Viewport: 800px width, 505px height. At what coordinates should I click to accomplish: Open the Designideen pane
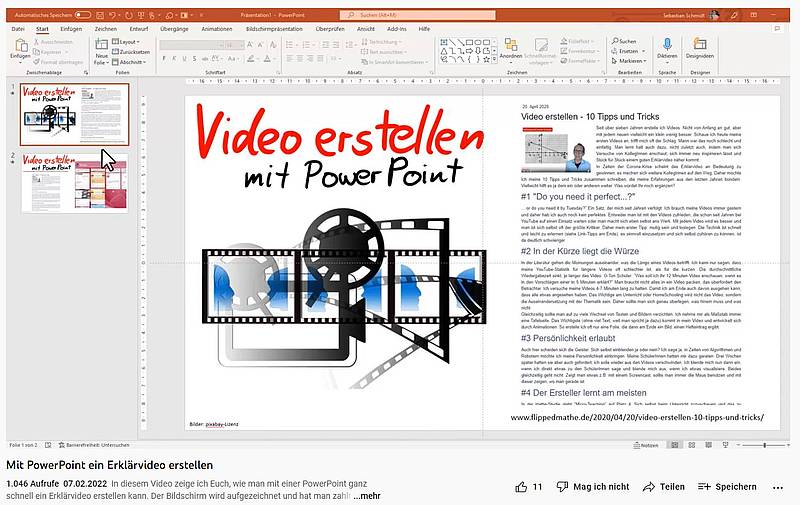click(700, 45)
